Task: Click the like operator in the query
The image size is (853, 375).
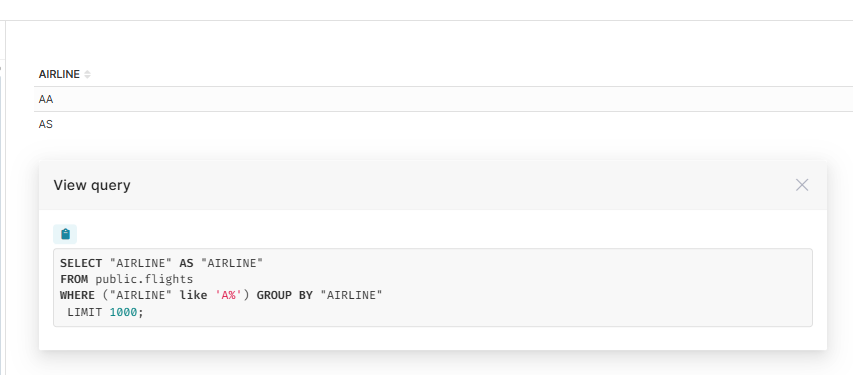Action: [x=193, y=296]
